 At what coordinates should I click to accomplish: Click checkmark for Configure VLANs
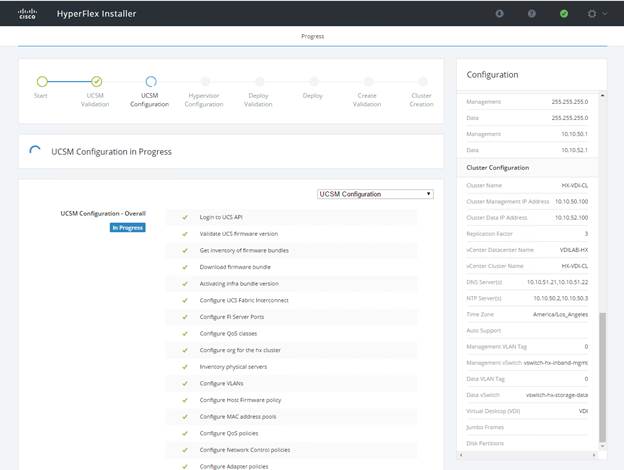(x=185, y=384)
